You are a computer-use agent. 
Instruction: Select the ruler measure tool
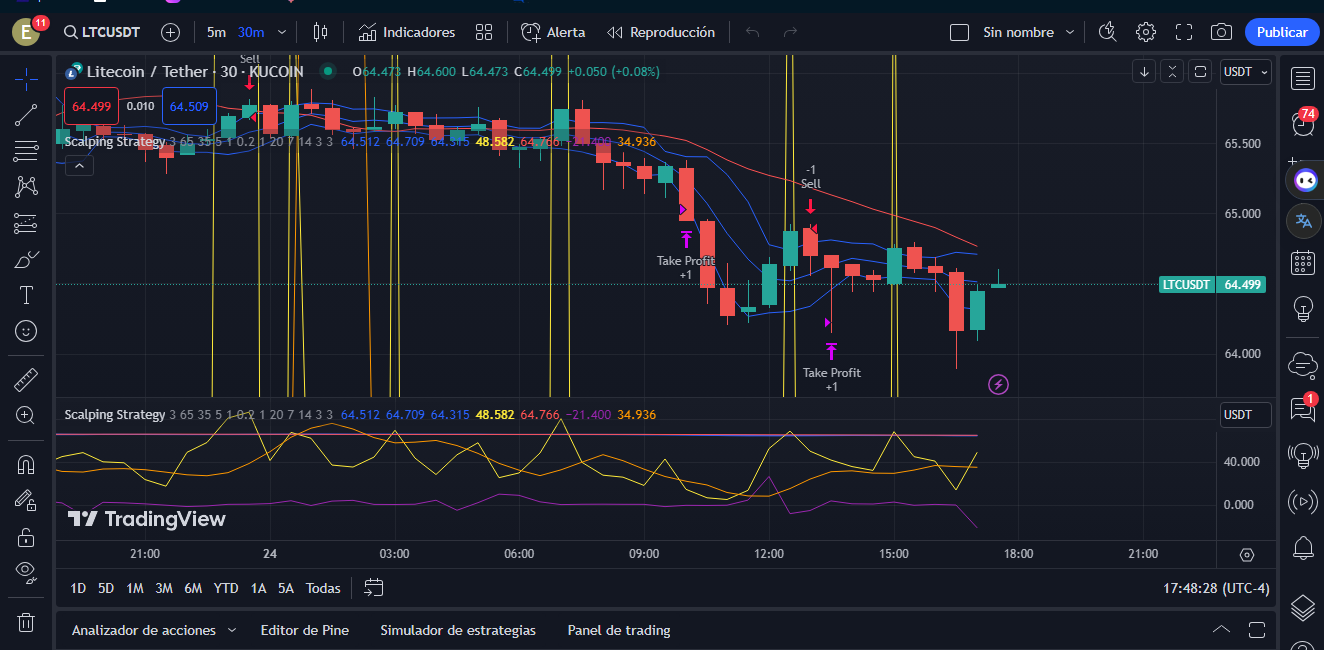26,380
